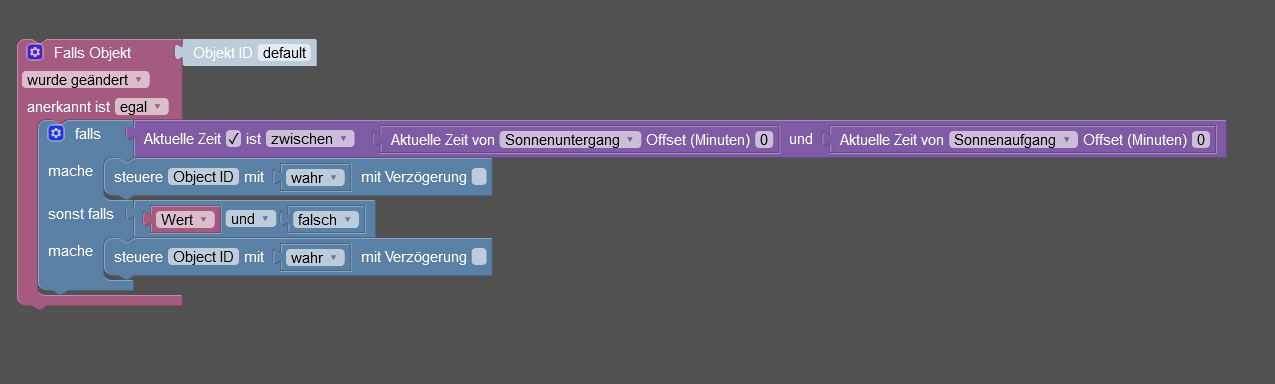Image resolution: width=1275 pixels, height=384 pixels.
Task: Click the gear icon on Falls Objekt block
Action: pyautogui.click(x=35, y=52)
